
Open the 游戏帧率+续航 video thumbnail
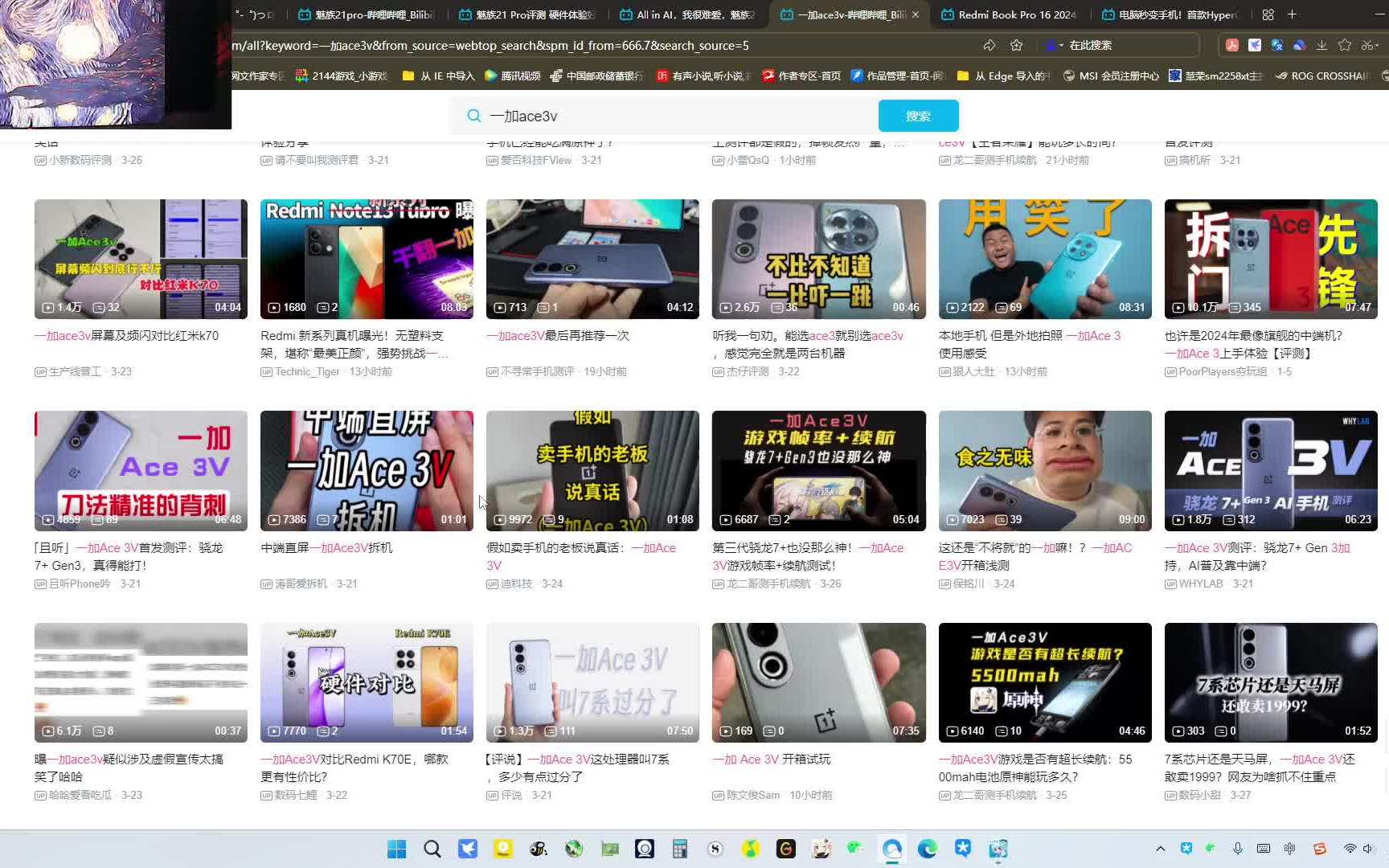[x=818, y=470]
